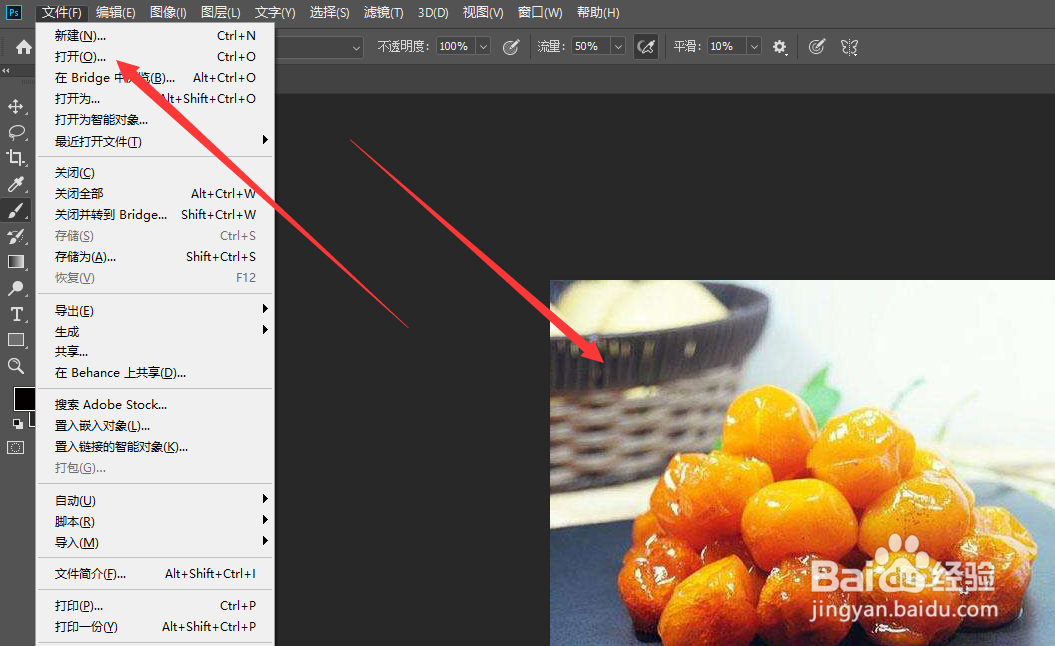The height and width of the screenshot is (646, 1055).
Task: Toggle the paint symmetry butterfly option
Action: click(x=849, y=46)
